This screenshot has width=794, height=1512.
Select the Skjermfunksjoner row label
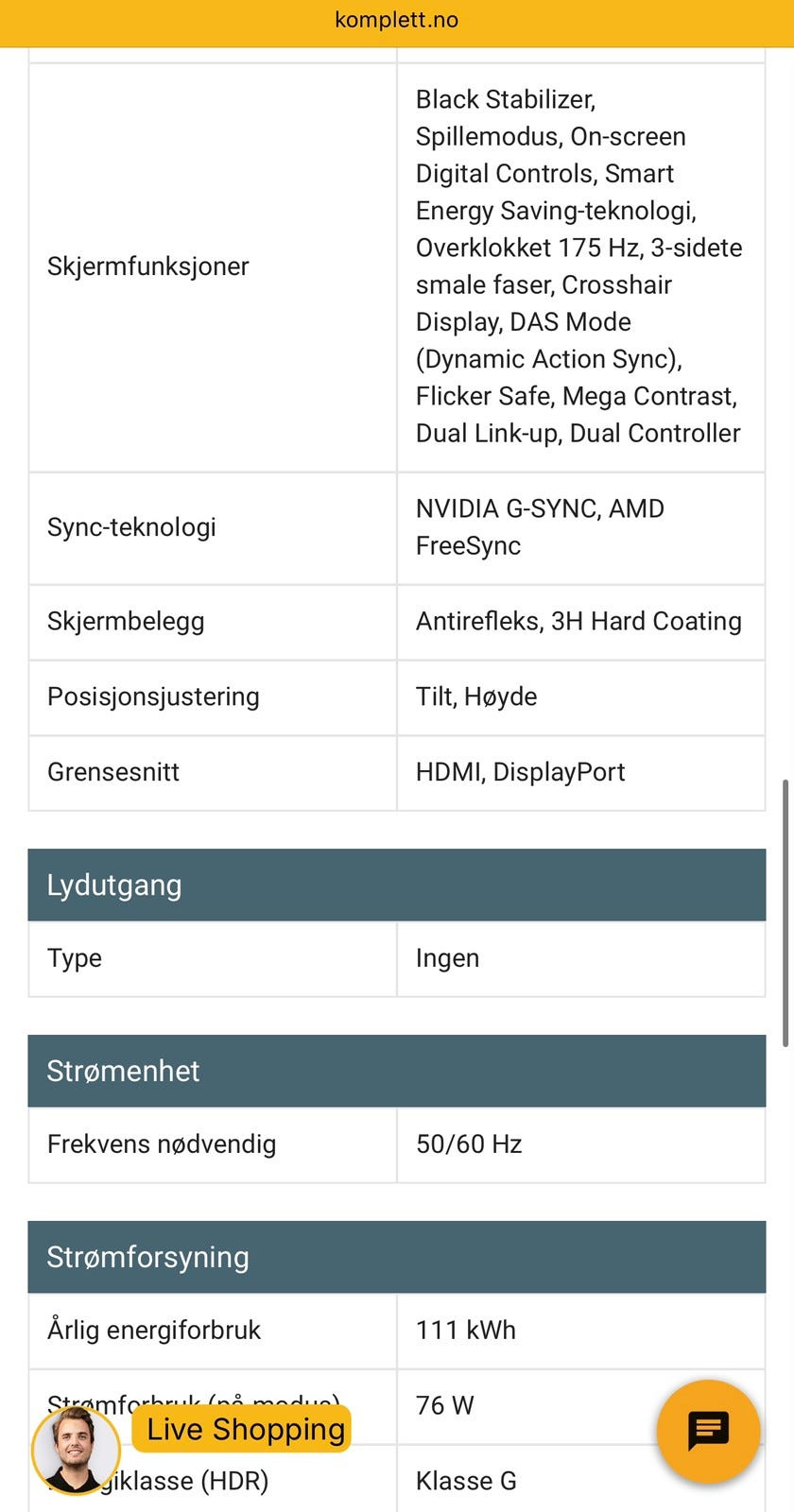coord(148,266)
